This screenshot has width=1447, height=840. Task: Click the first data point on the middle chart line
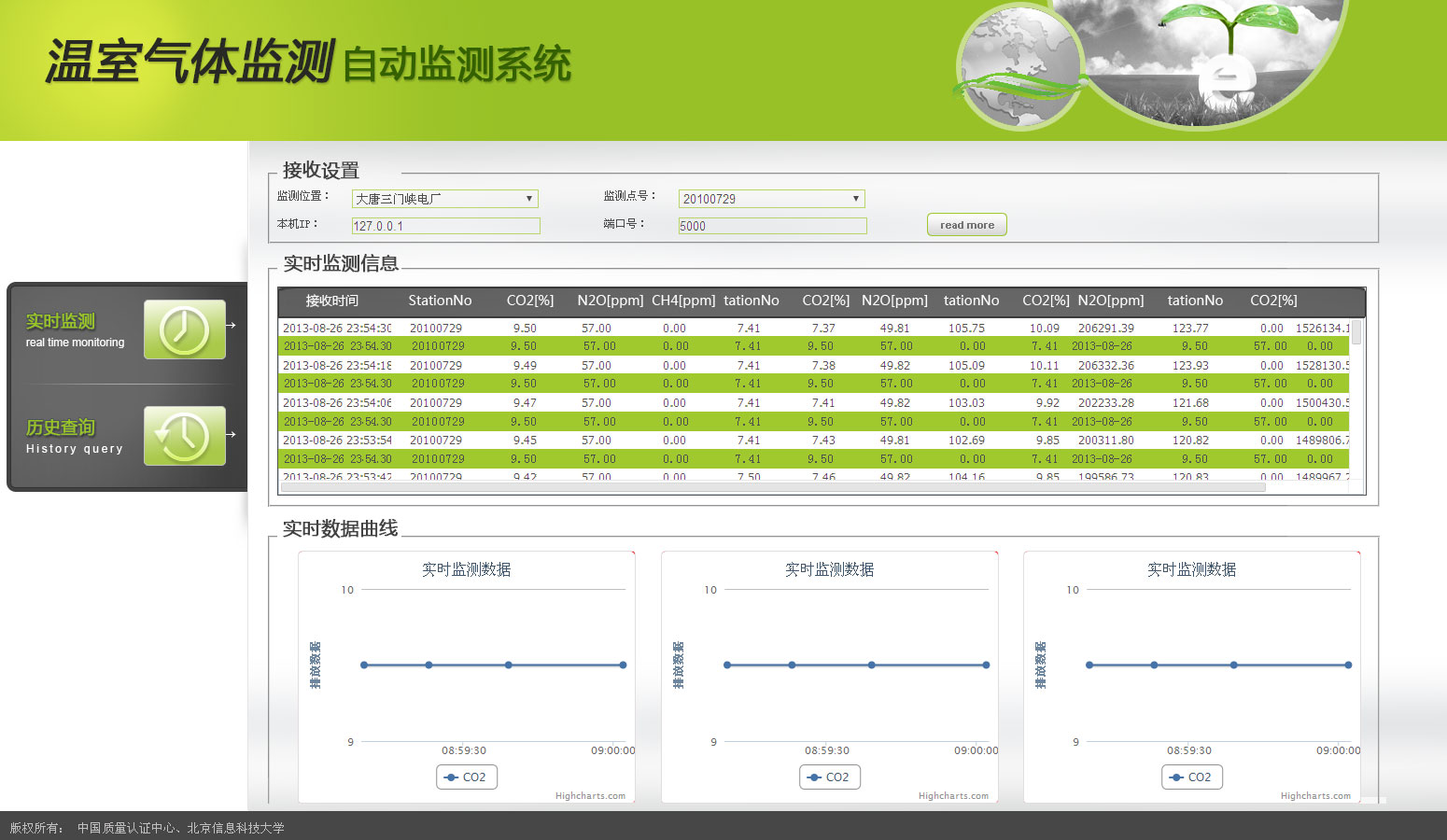pos(727,665)
